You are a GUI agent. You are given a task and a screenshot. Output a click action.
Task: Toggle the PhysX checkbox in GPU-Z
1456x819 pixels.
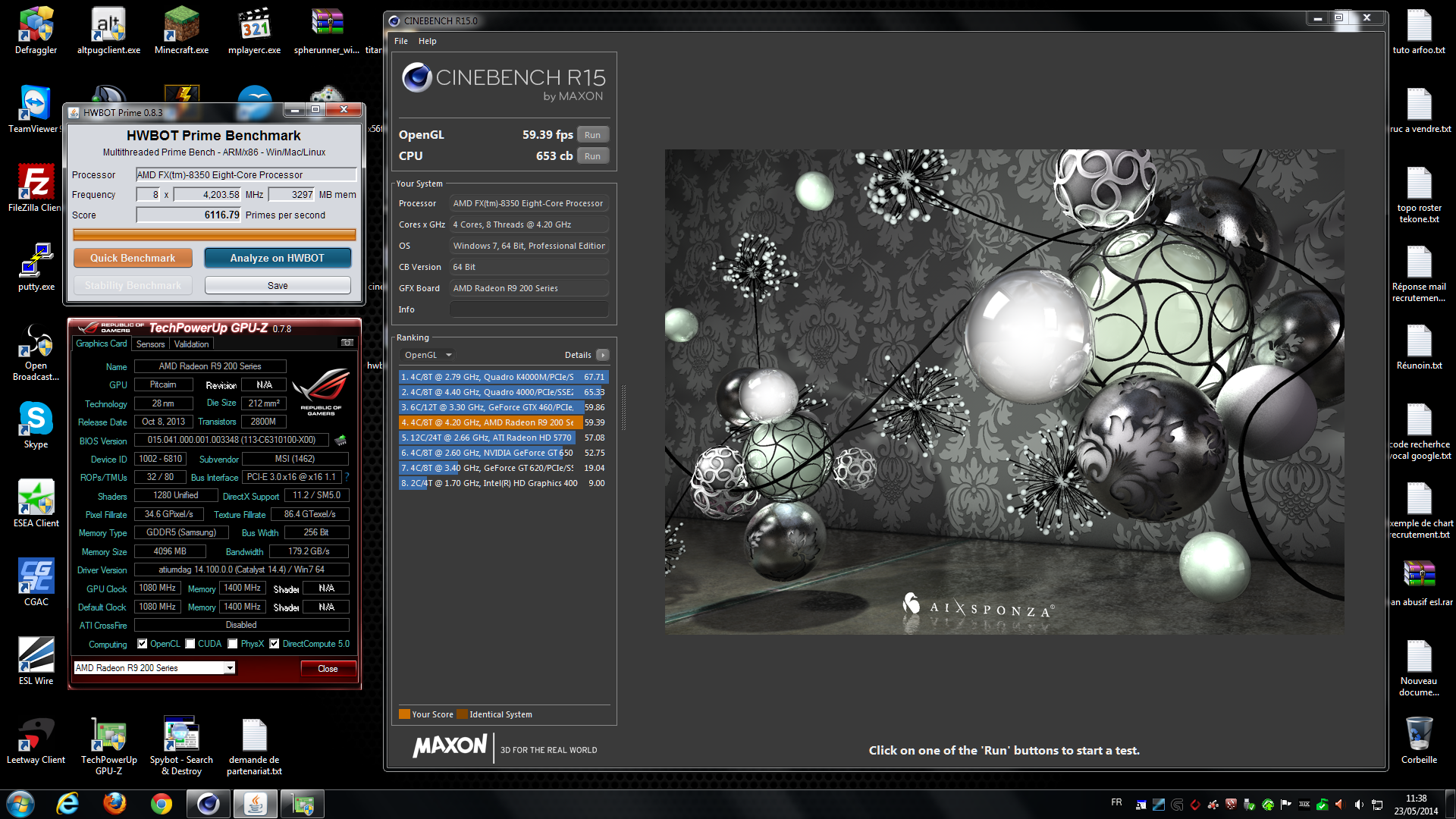[x=233, y=644]
